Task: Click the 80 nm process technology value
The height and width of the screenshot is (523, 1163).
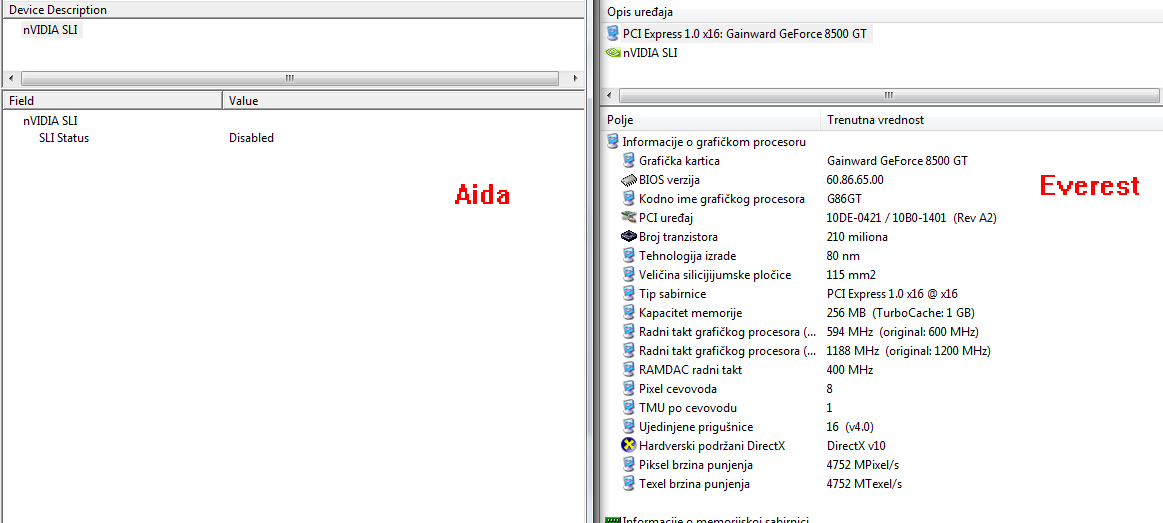Action: (x=843, y=256)
